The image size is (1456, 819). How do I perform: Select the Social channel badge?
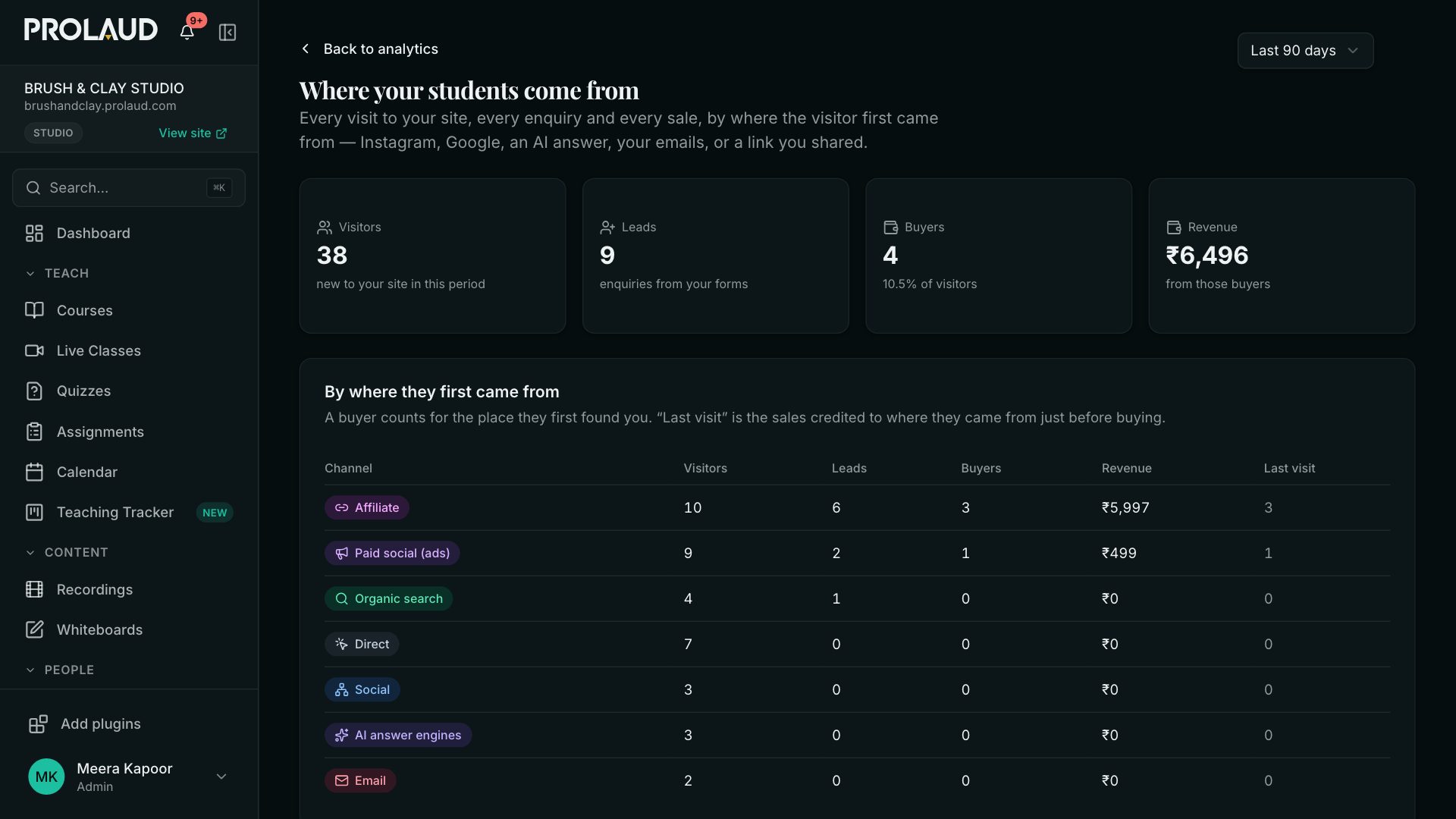tap(362, 689)
